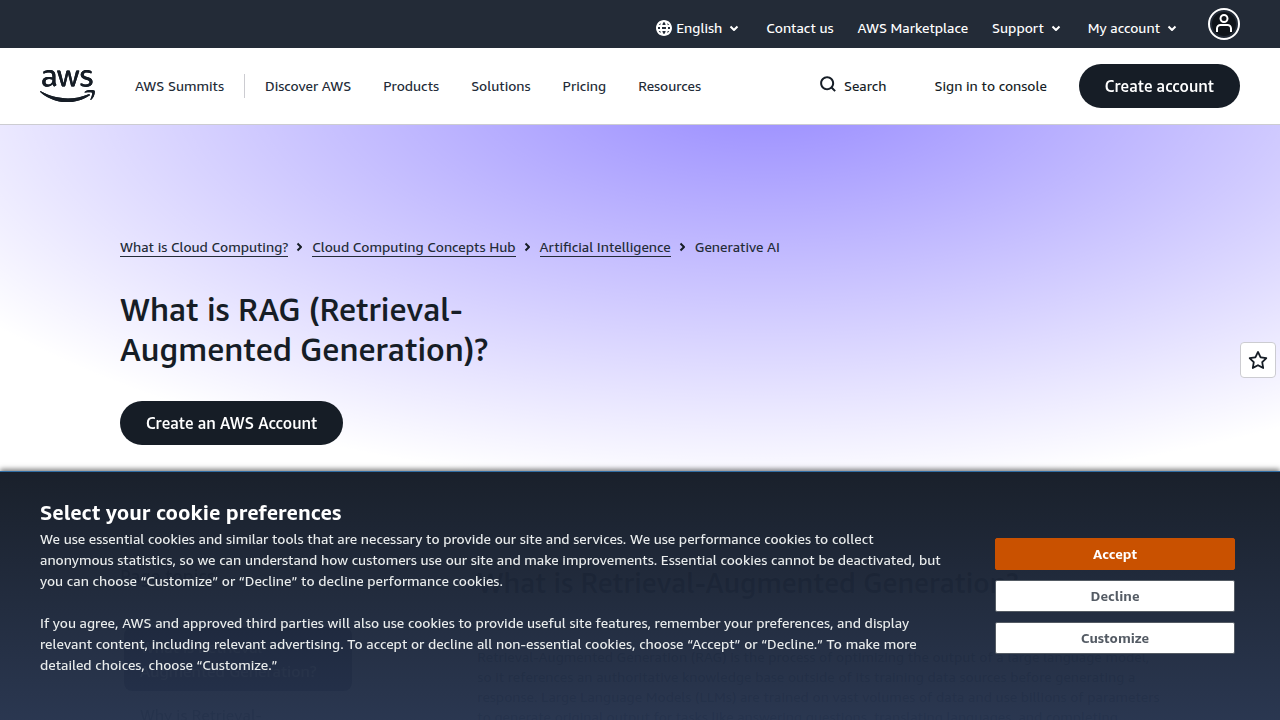Click the AWS logo
This screenshot has height=720, width=1280.
click(68, 86)
